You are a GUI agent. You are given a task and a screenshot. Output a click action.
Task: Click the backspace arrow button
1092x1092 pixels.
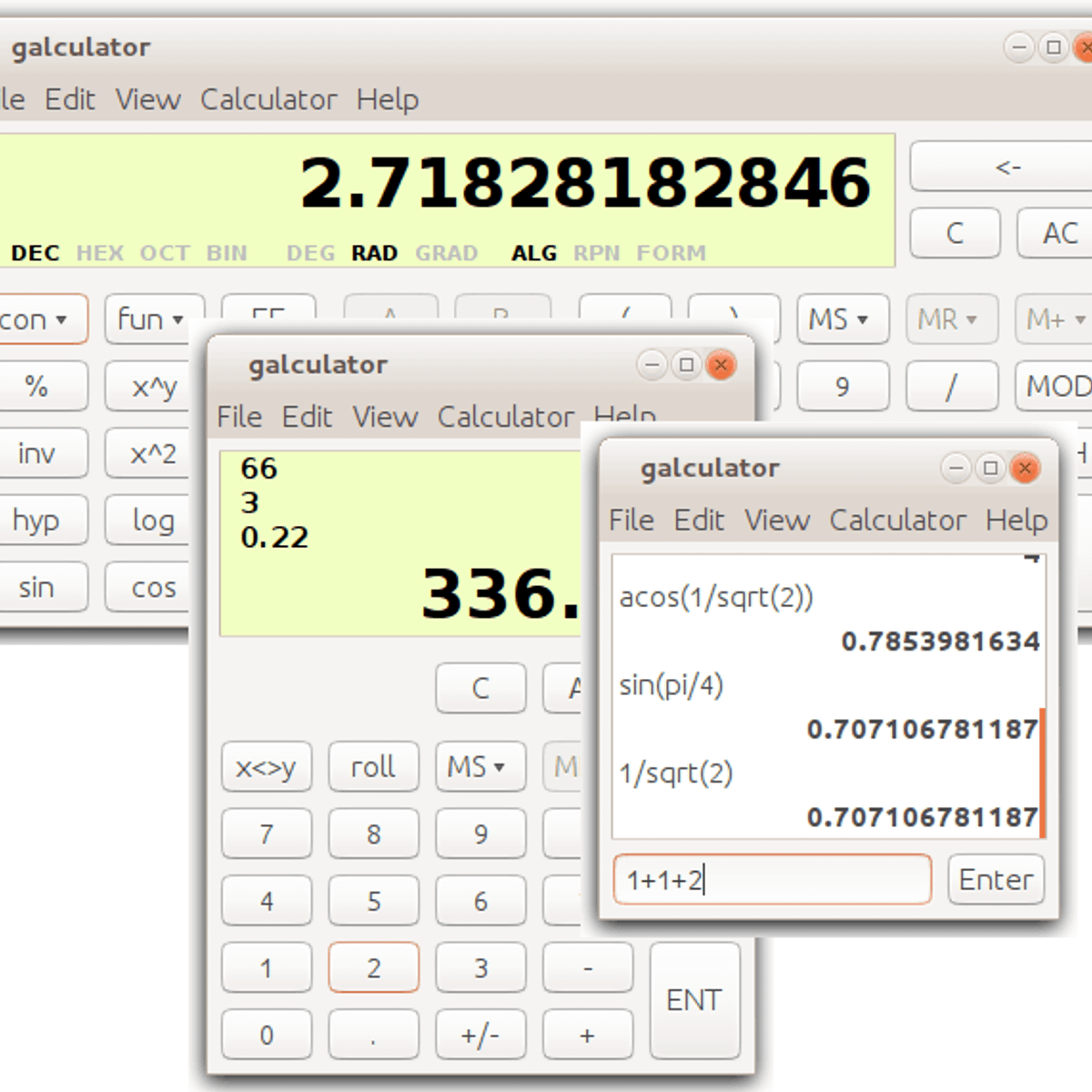pyautogui.click(x=1006, y=167)
